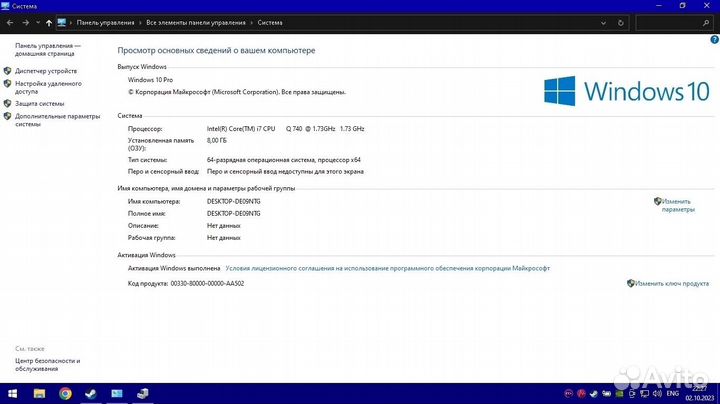The image size is (720, 404).
Task: Click Защита системы in the sidebar
Action: pyautogui.click(x=40, y=103)
